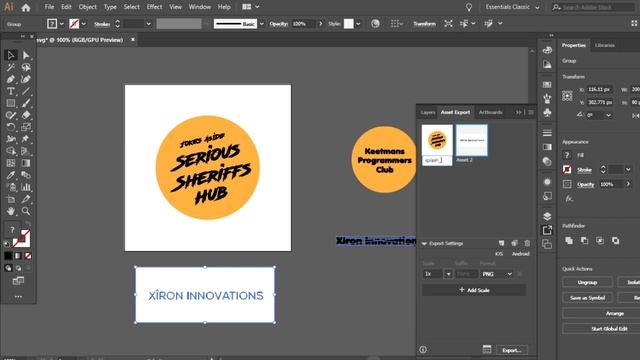Select the Lasso tool
The image size is (640, 360).
tap(26, 67)
